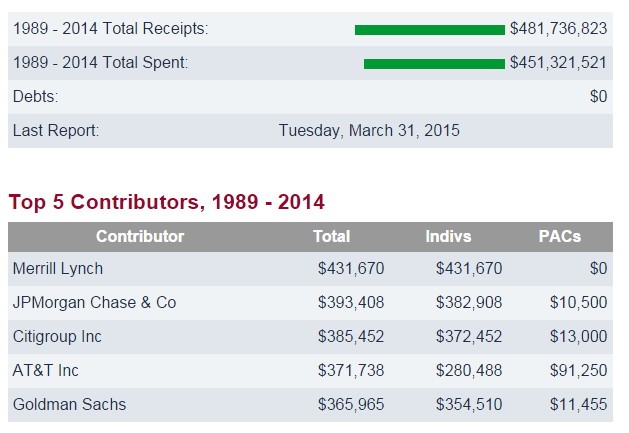This screenshot has height=433, width=629.
Task: Click the green Total Spent bar
Action: 434,64
